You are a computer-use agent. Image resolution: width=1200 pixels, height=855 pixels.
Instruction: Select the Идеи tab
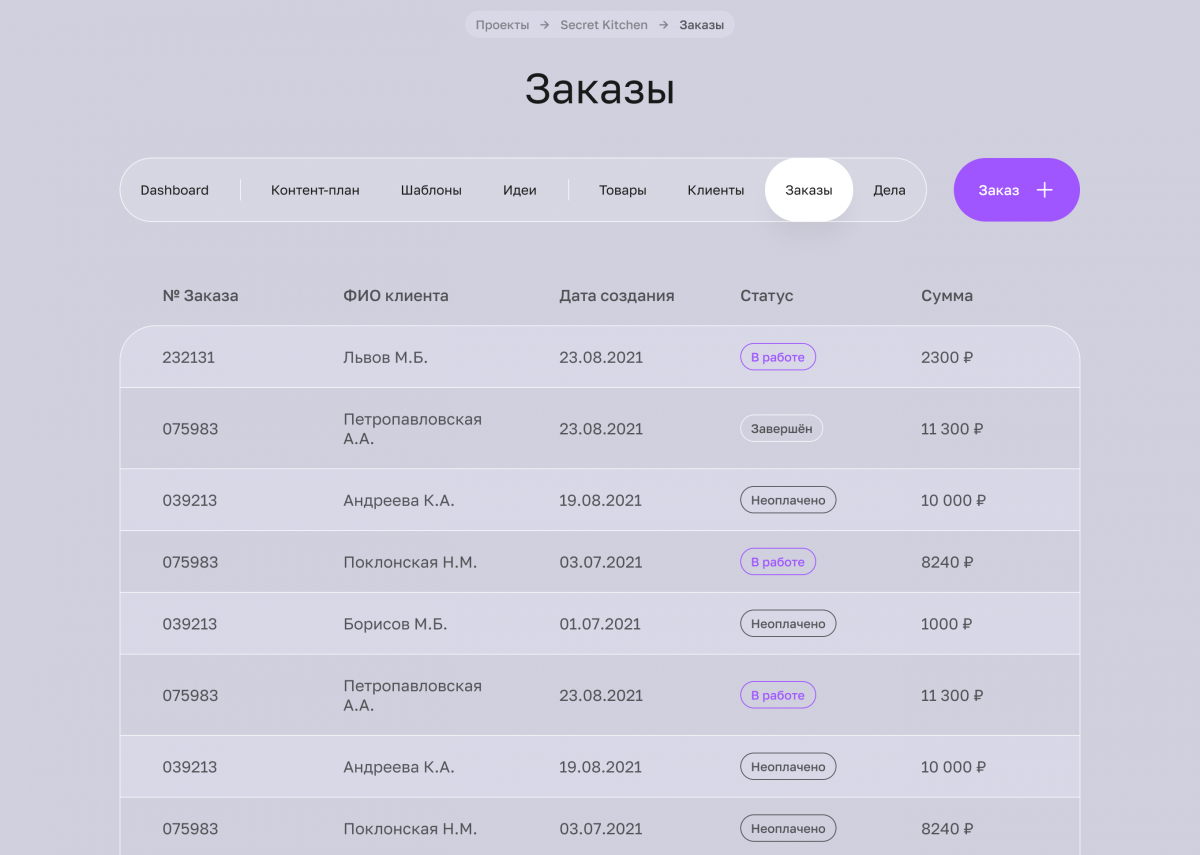[519, 190]
